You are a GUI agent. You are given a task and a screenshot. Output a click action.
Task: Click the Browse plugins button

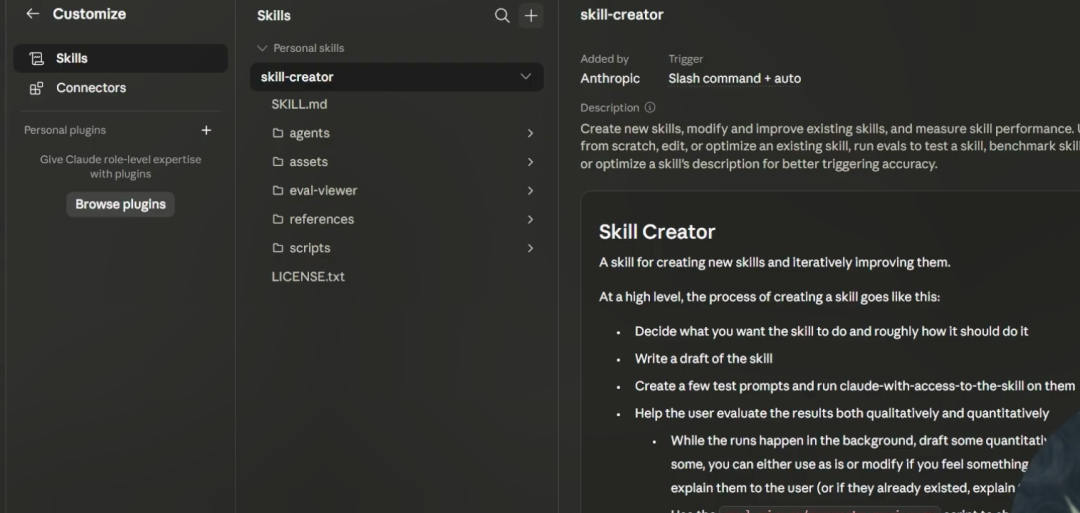pyautogui.click(x=121, y=205)
